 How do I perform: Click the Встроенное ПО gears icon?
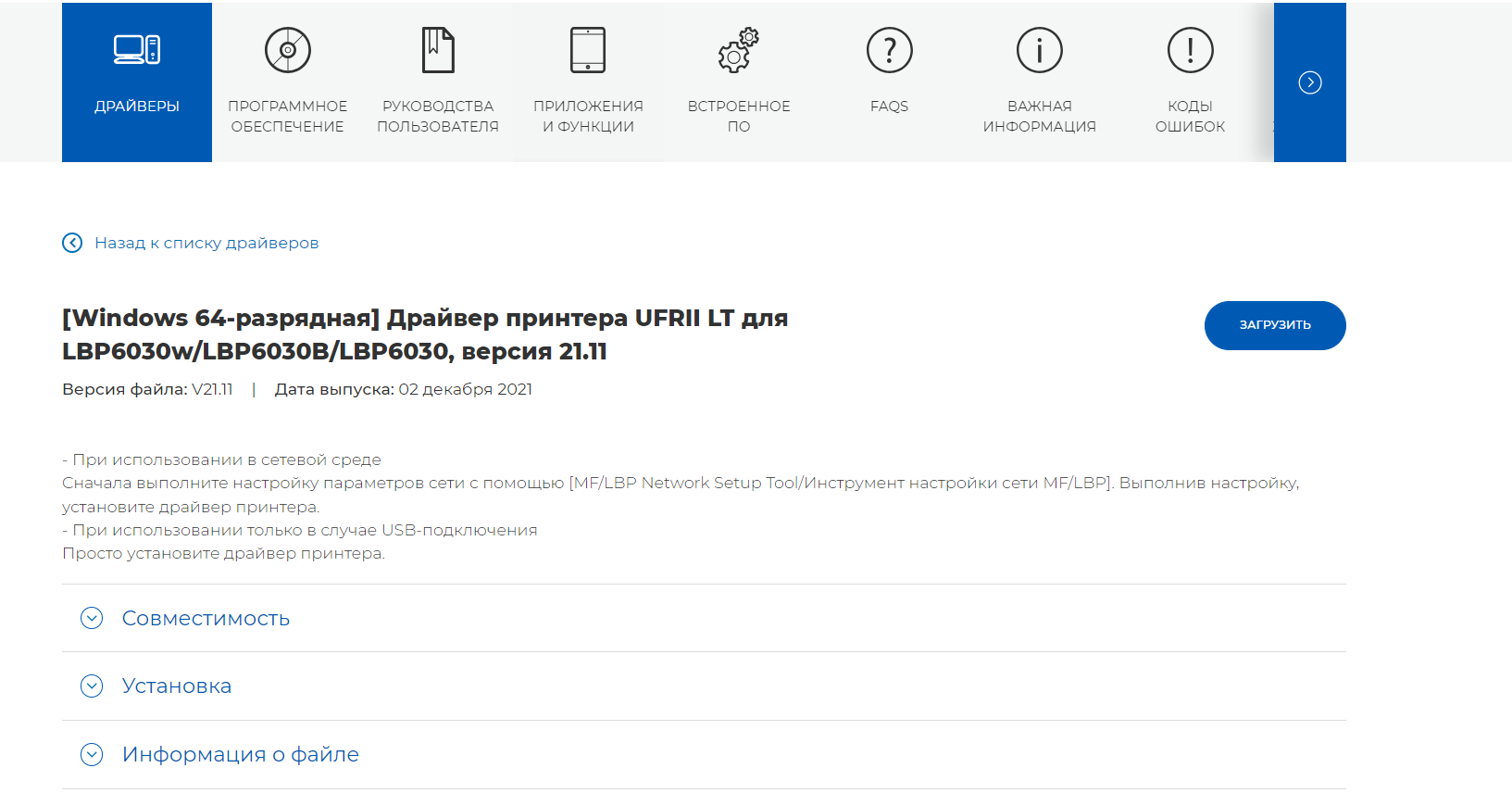click(x=739, y=50)
